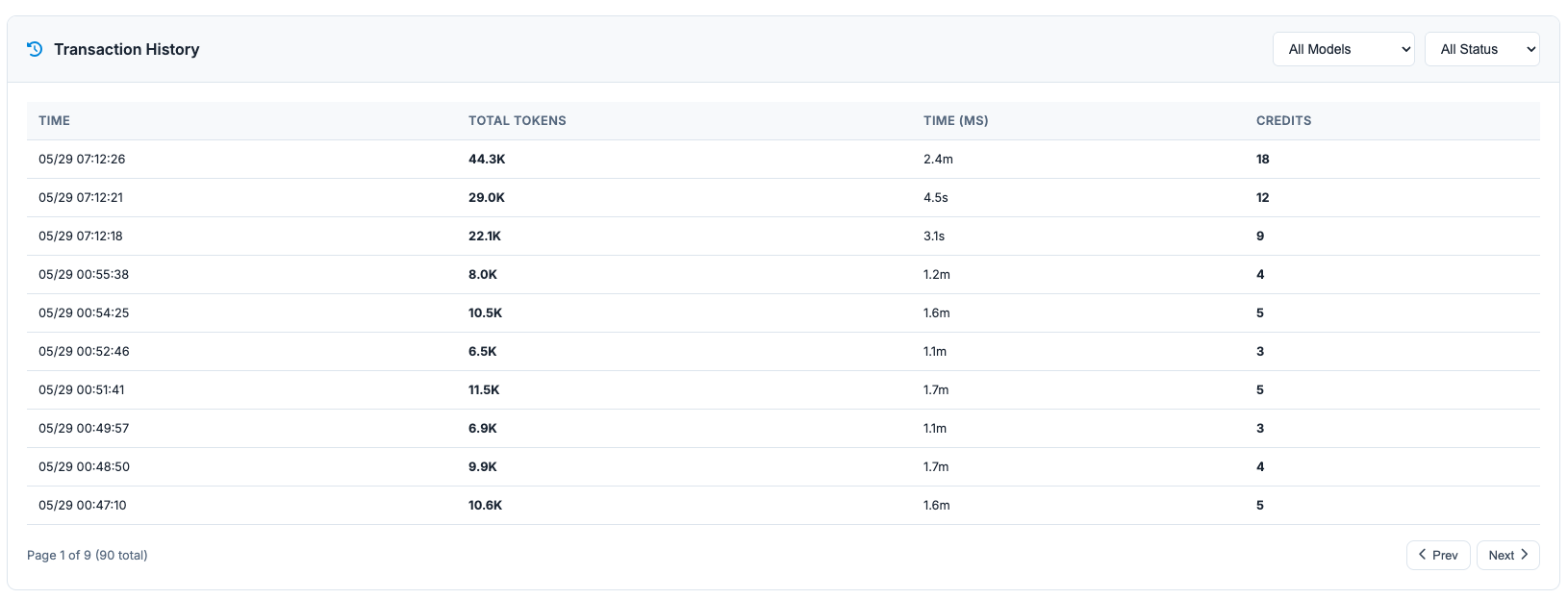Click the 3.1s duration cell
Image resolution: width=1568 pixels, height=599 pixels.
point(934,236)
